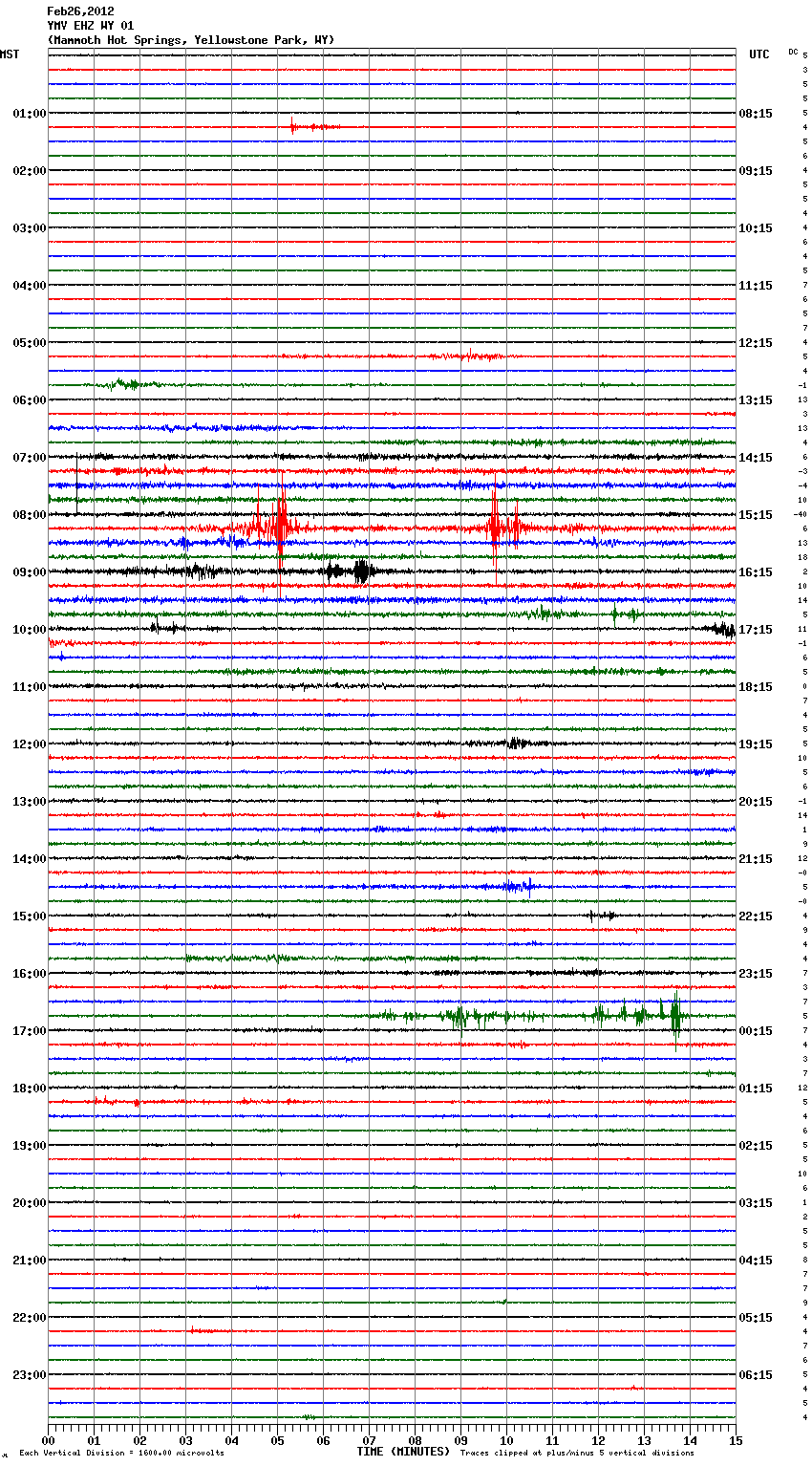Viewport: 812px width, 1466px height.
Task: Click the 15:15 UTC time label
Action: pos(756,515)
